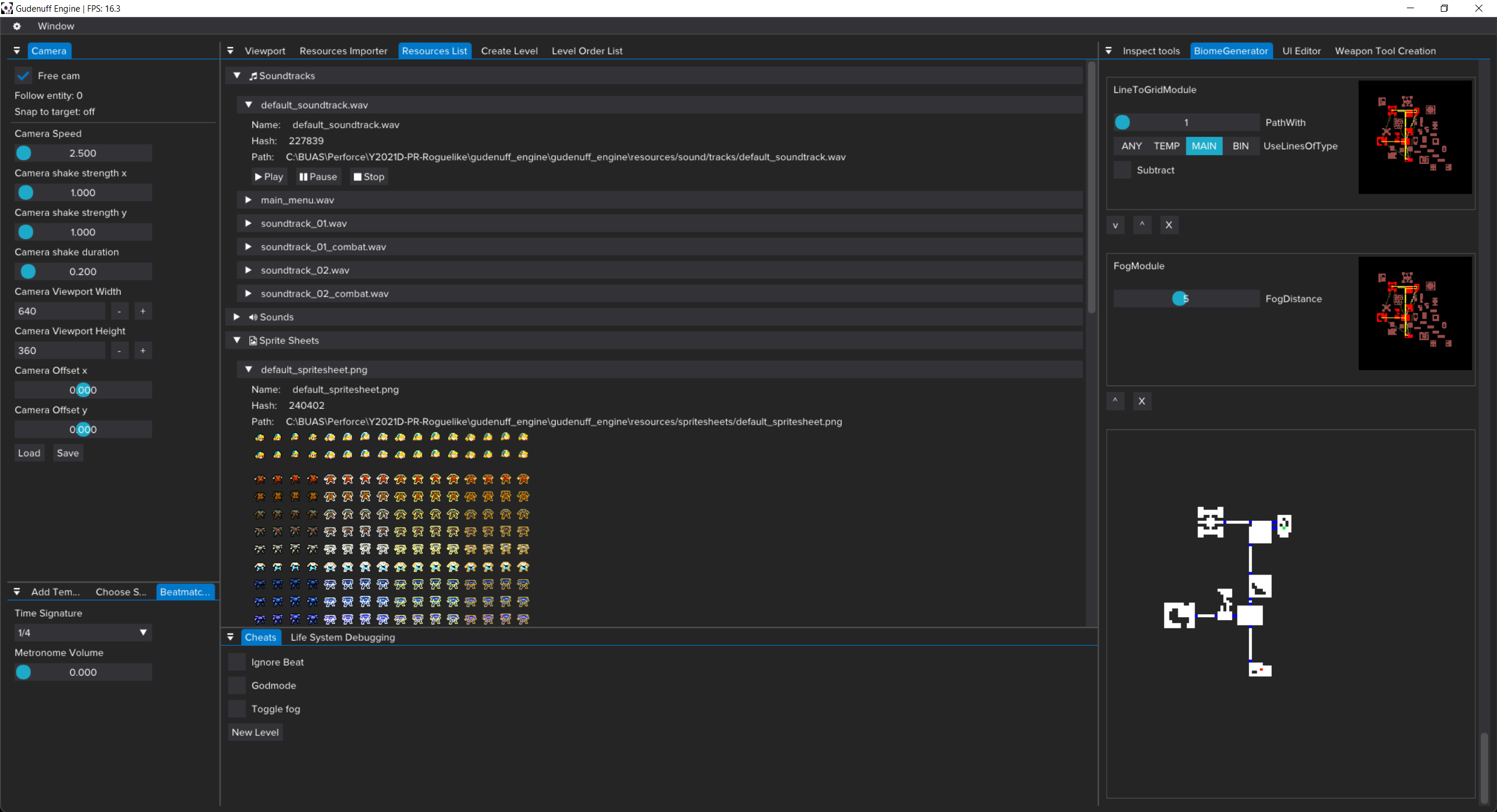Viewport: 1497px width, 812px height.
Task: Select BIN for UseLinesOfType
Action: (x=1240, y=146)
